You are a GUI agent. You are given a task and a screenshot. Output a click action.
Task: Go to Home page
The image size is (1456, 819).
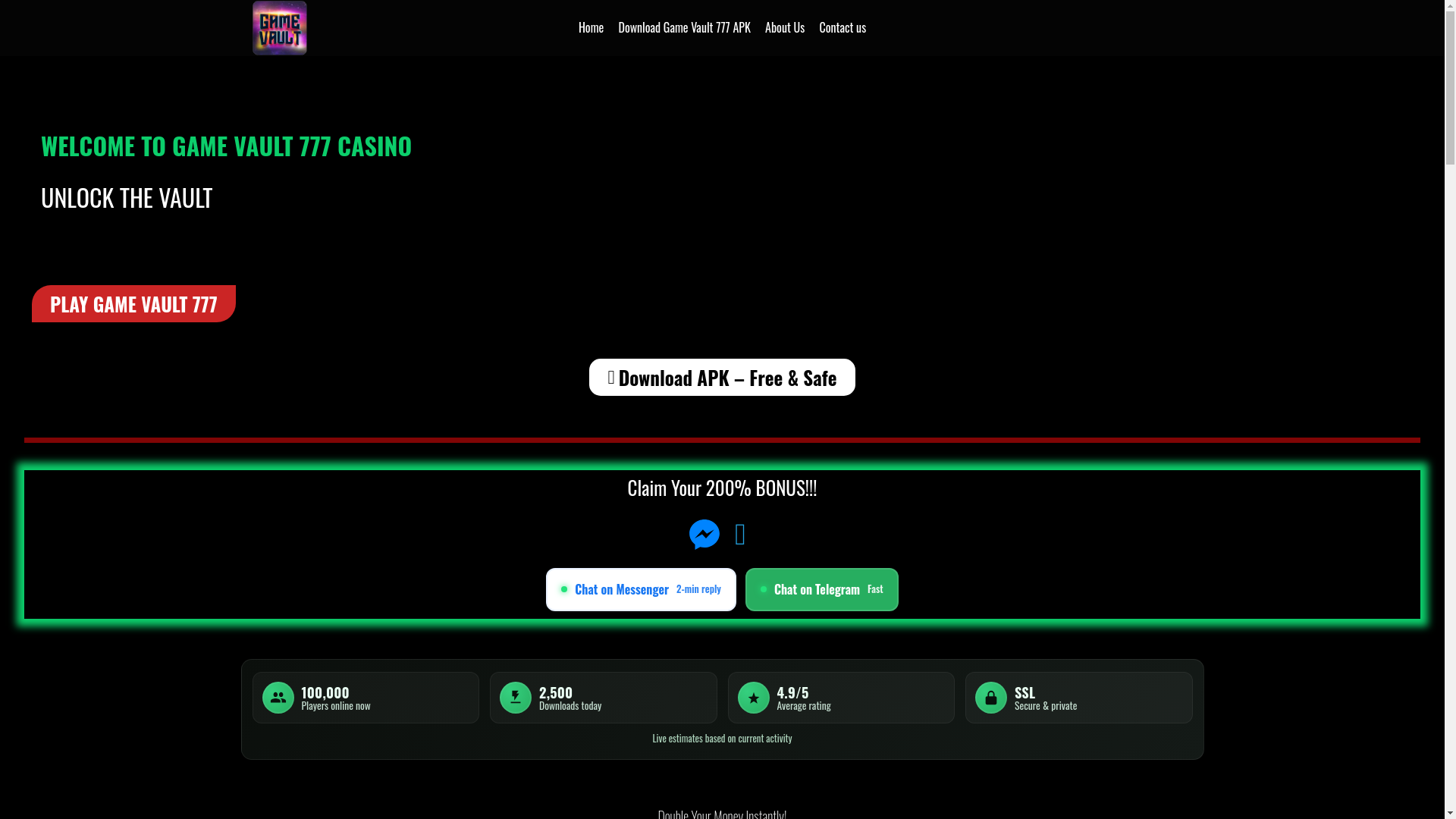pyautogui.click(x=591, y=27)
